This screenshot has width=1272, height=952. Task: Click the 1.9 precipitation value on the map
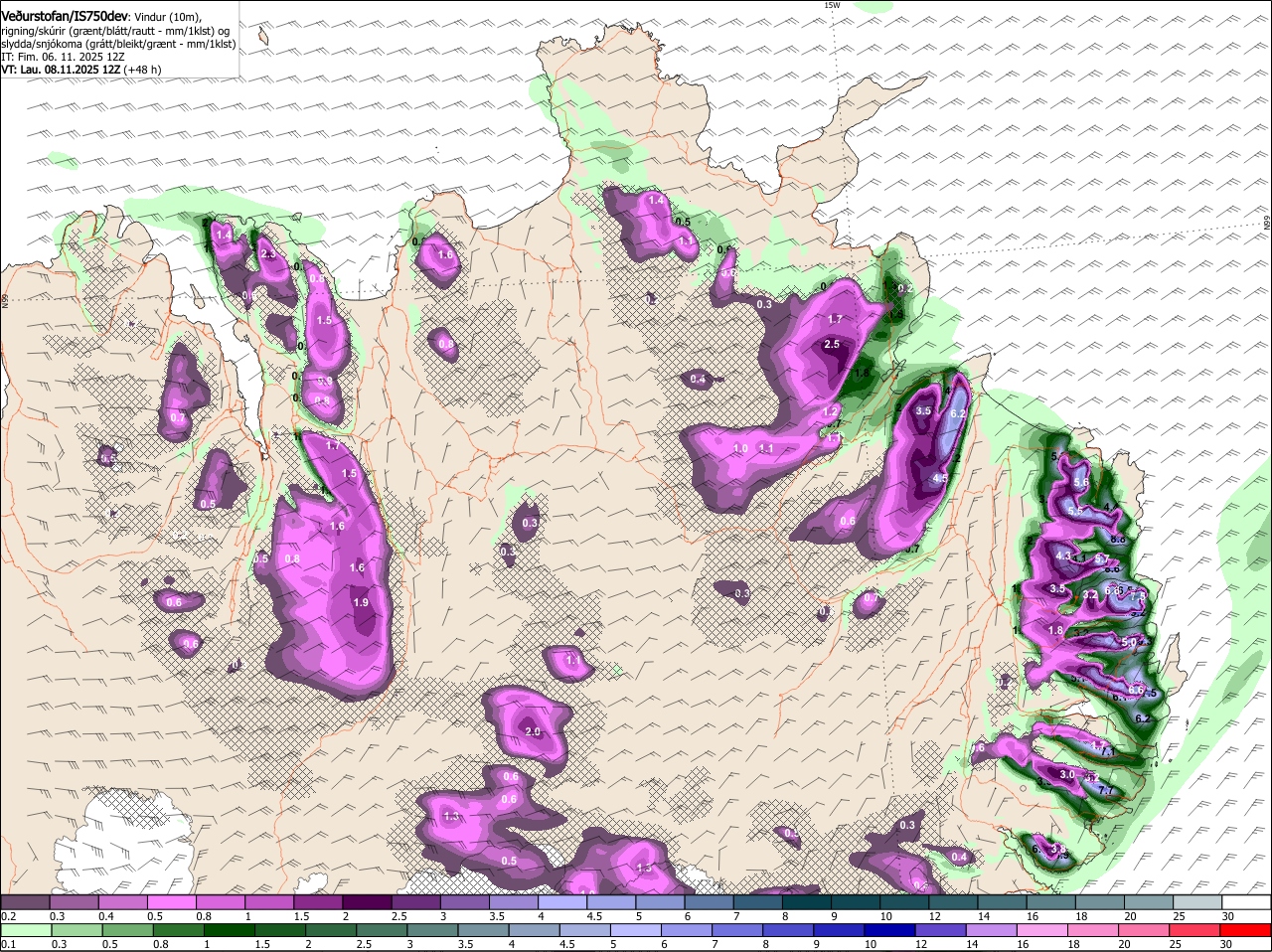pos(361,603)
